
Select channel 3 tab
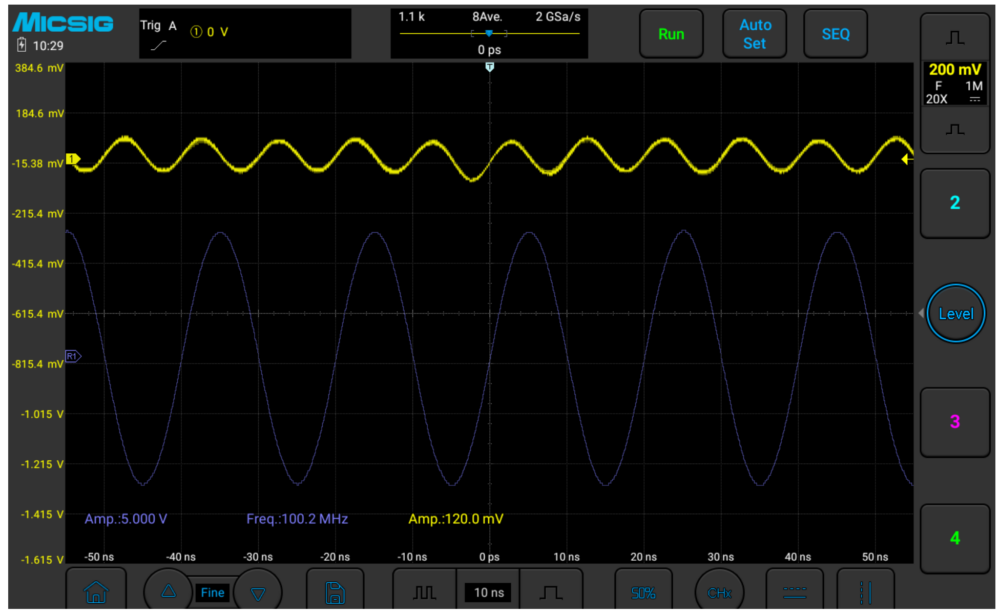coord(954,421)
